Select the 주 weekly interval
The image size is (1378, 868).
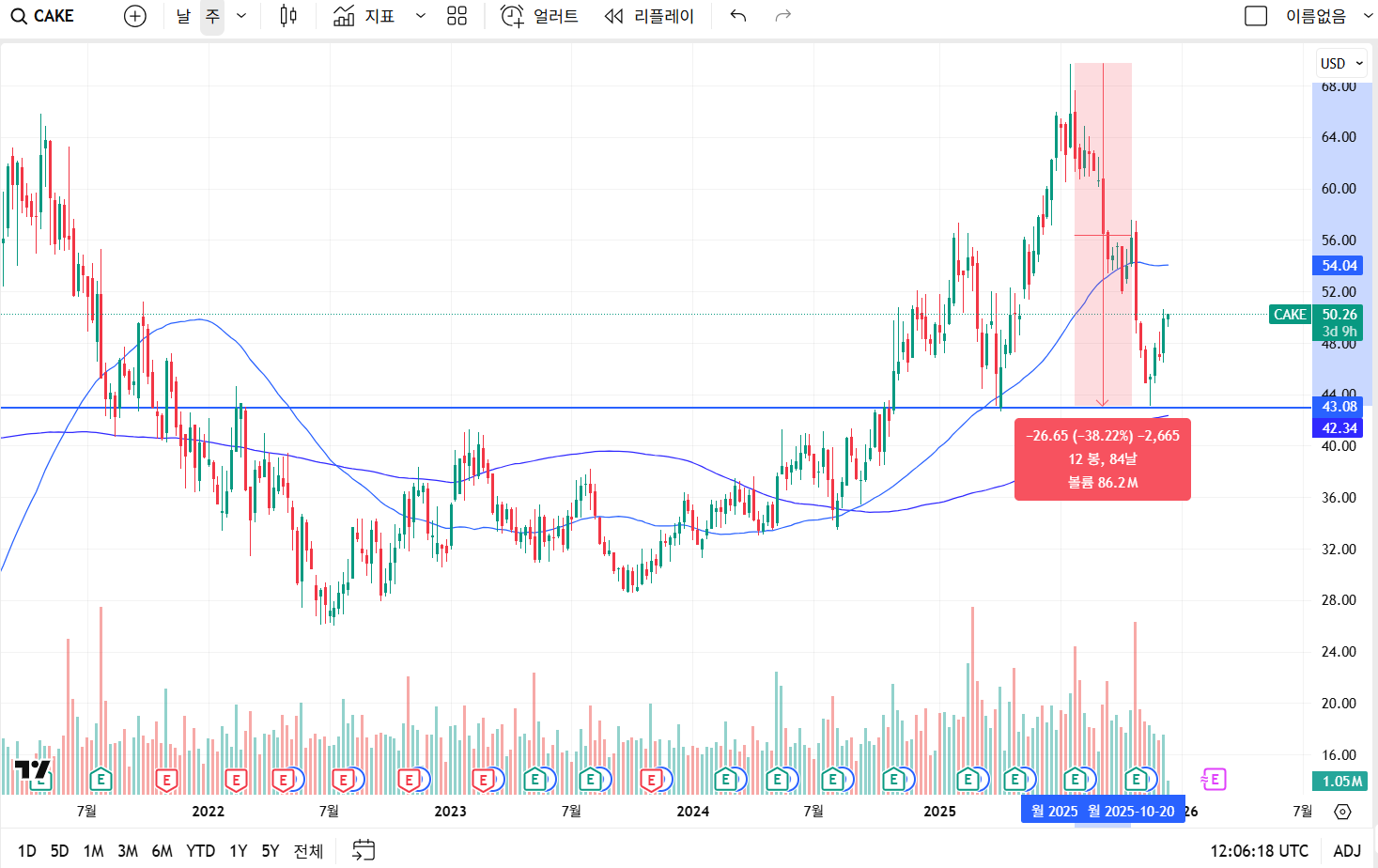click(x=212, y=16)
